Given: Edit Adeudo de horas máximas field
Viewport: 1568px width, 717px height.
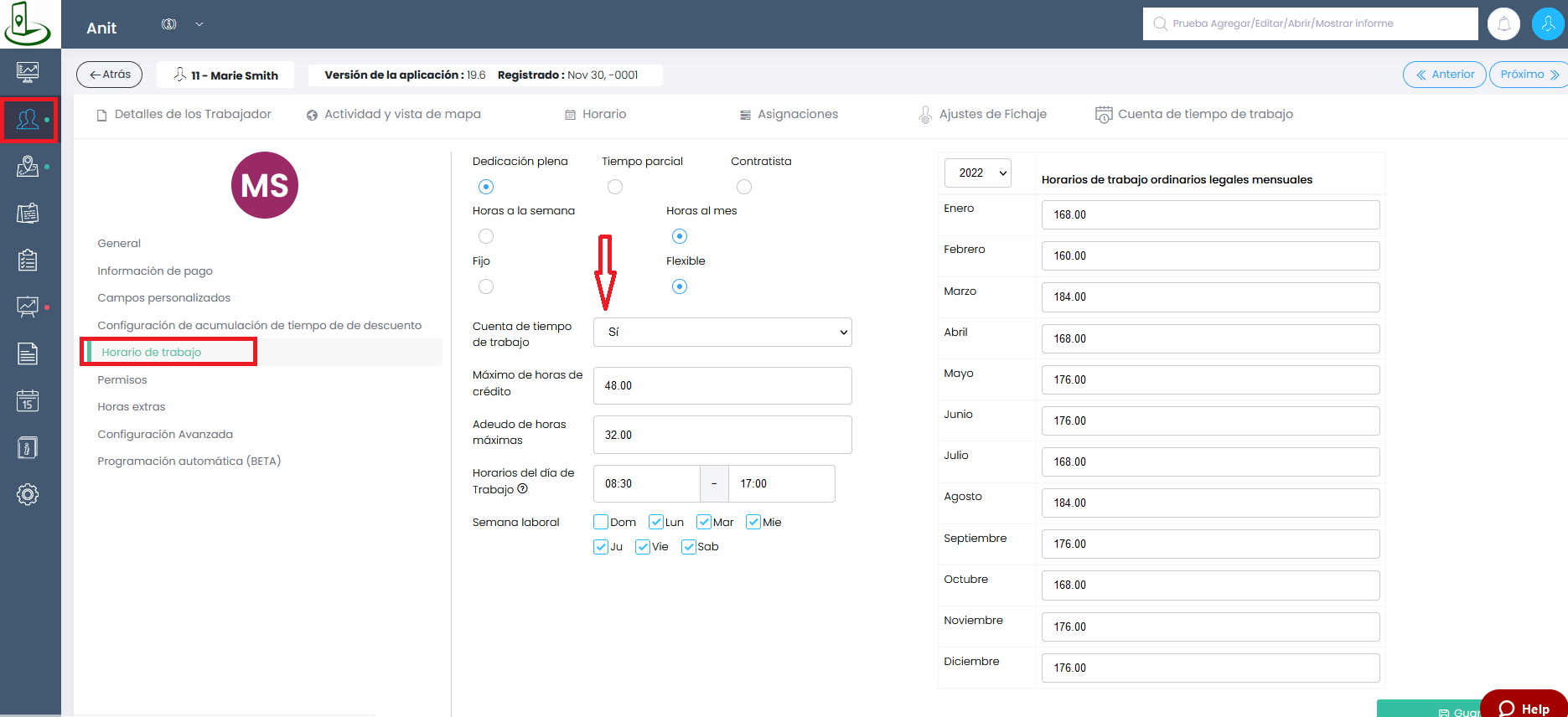Looking at the screenshot, I should point(722,435).
